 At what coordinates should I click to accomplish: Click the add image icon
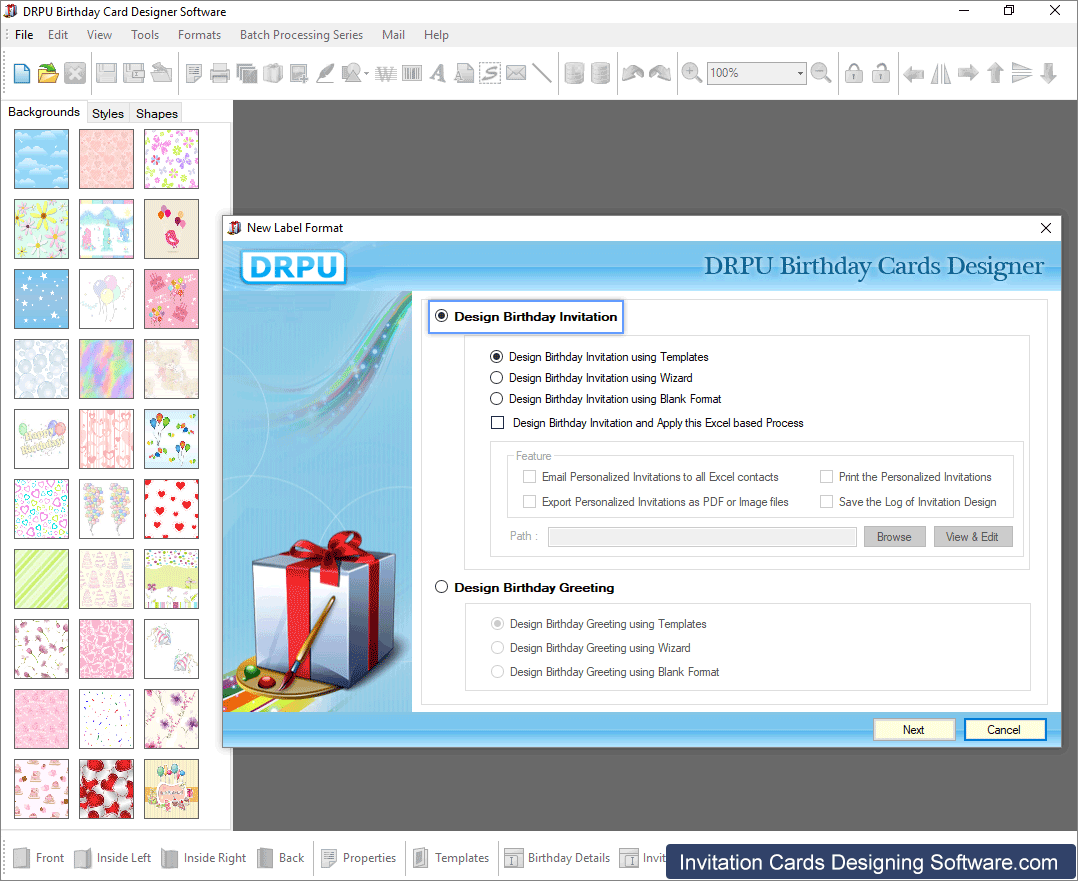(x=299, y=73)
